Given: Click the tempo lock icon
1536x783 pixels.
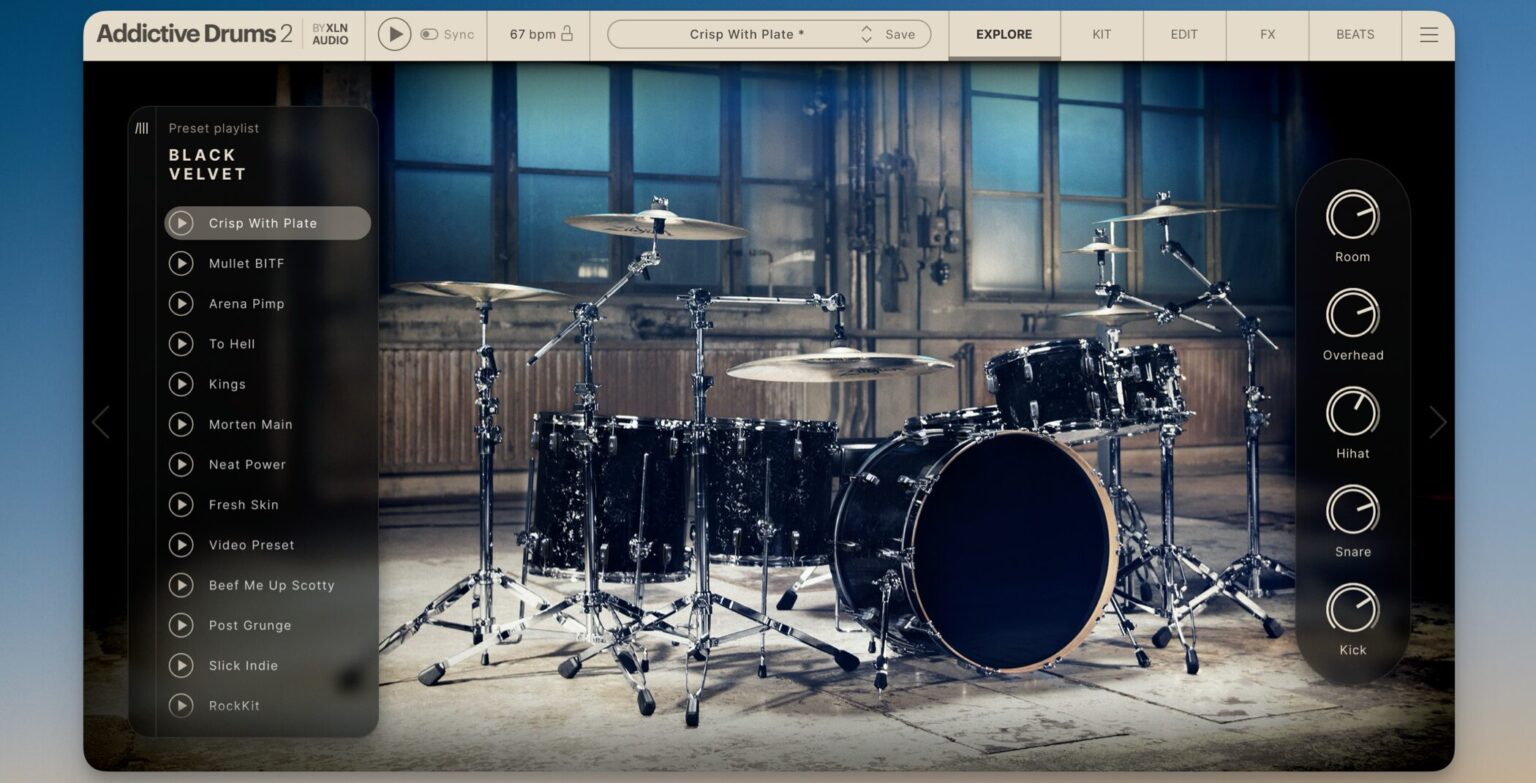Looking at the screenshot, I should 567,33.
